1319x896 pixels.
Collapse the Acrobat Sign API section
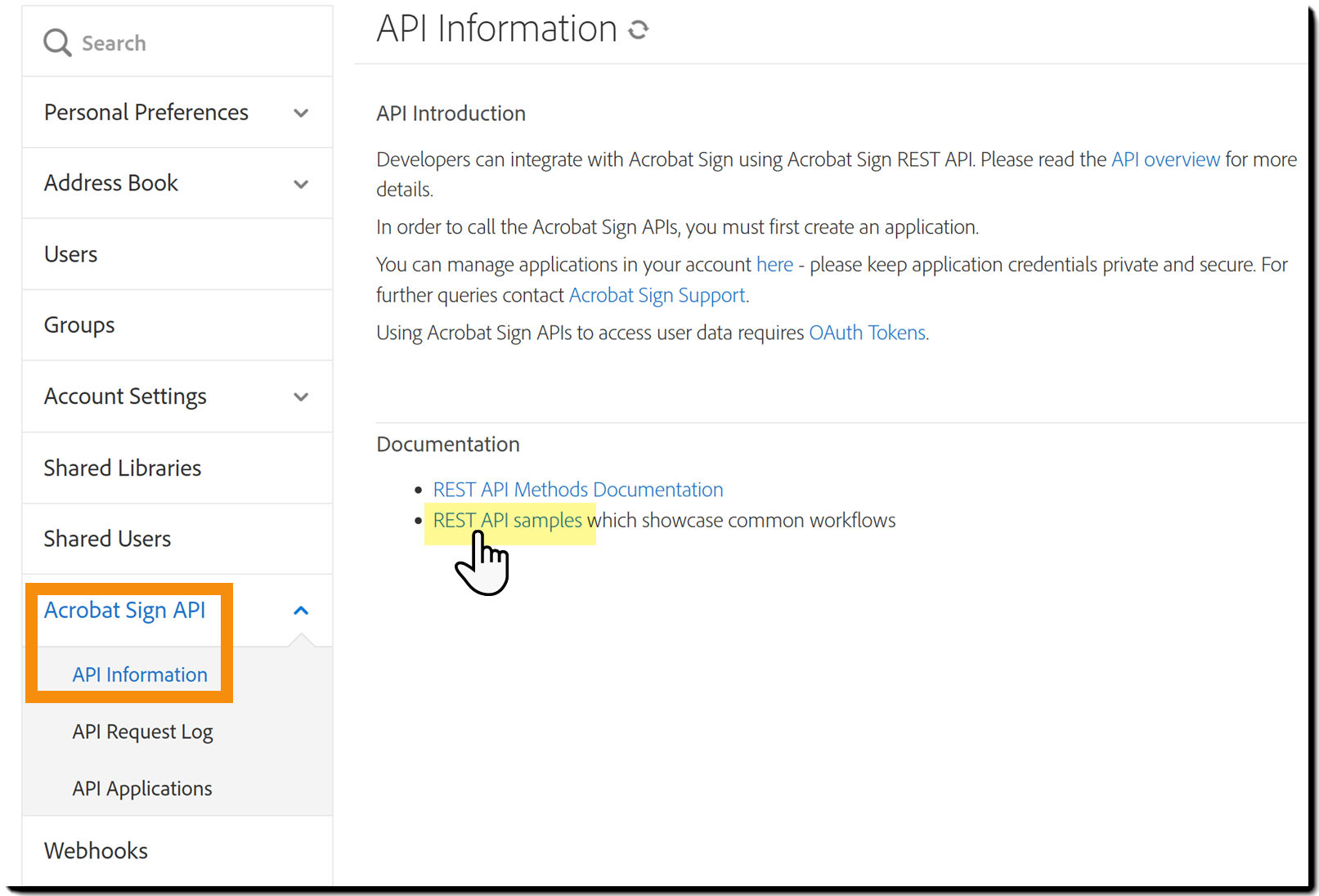[x=301, y=610]
